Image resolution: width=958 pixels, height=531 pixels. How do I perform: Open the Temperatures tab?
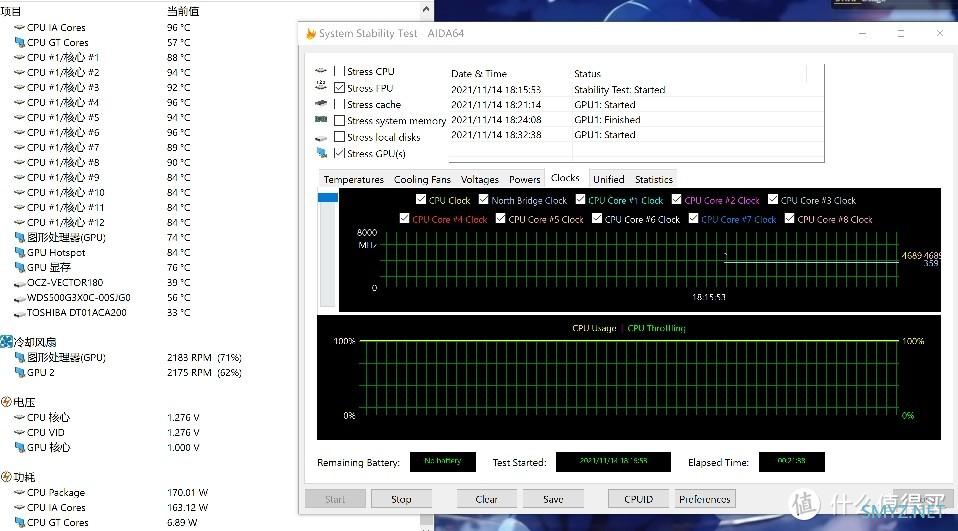[x=353, y=179]
